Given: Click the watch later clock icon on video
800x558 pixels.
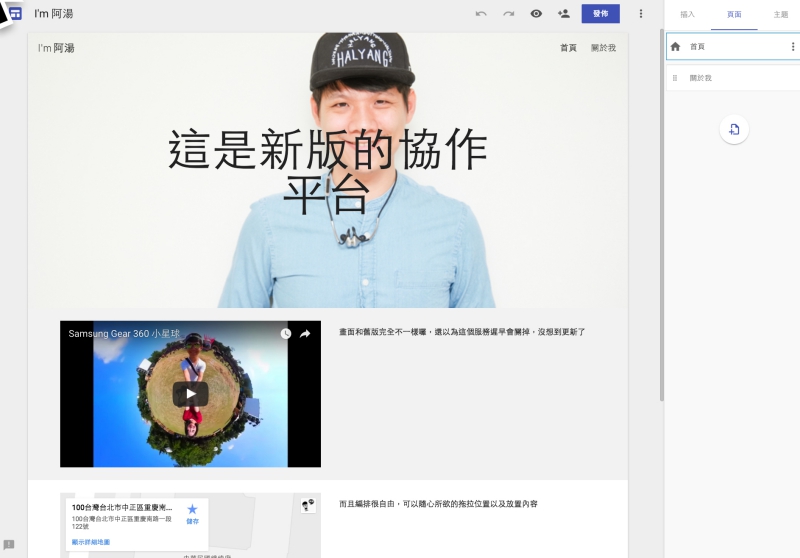Looking at the screenshot, I should [x=286, y=334].
